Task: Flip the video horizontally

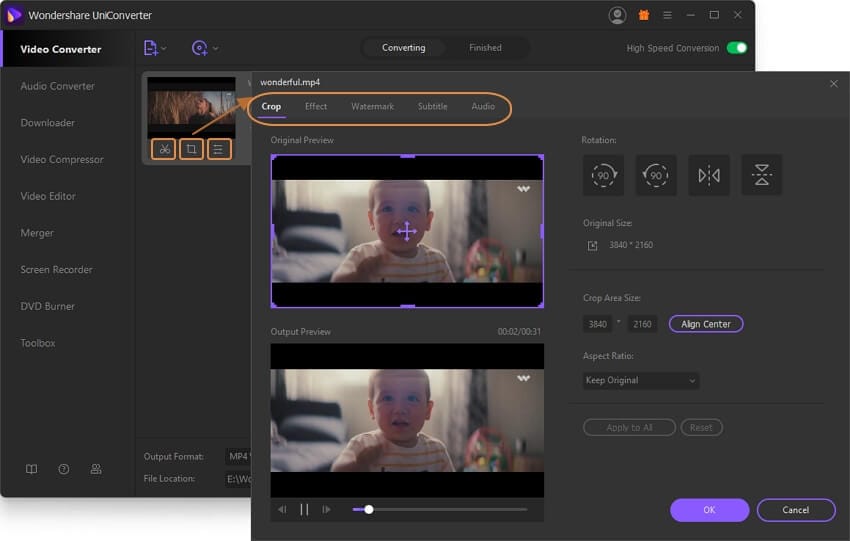Action: 709,175
